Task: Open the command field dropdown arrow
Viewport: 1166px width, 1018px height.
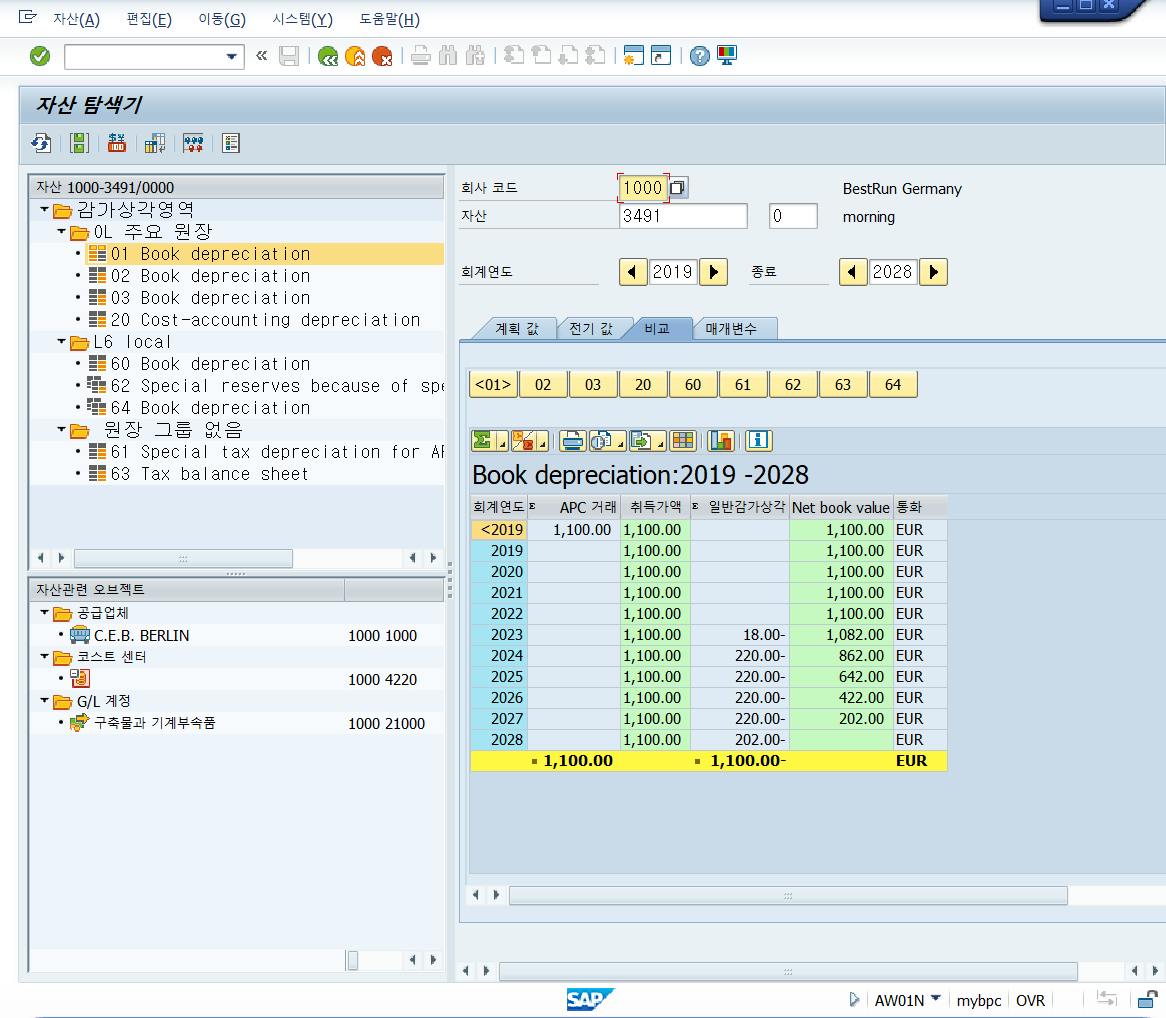Action: 232,57
